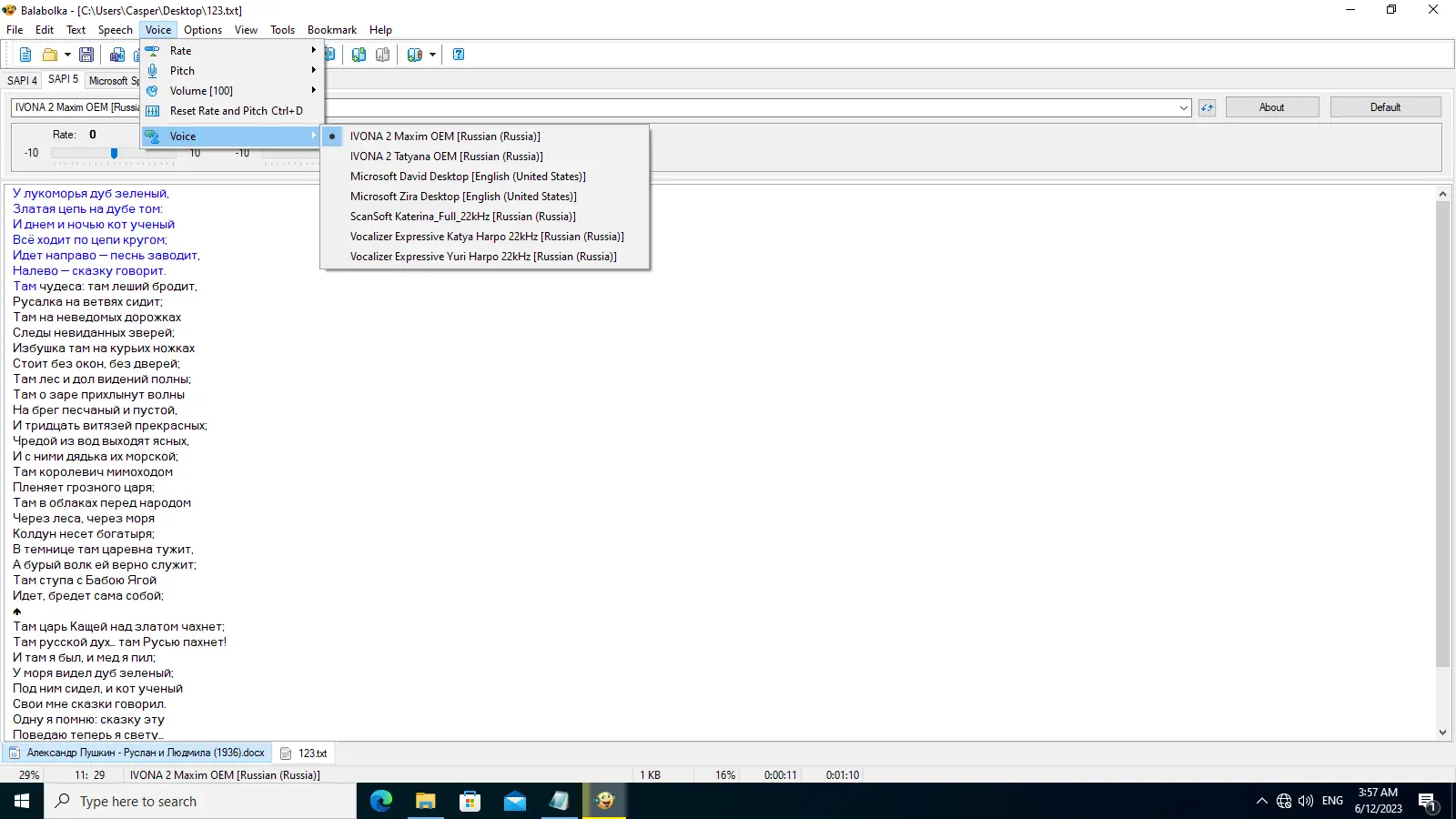Viewport: 1456px width, 819px height.
Task: Click the green bookmark book icon
Action: (x=359, y=55)
